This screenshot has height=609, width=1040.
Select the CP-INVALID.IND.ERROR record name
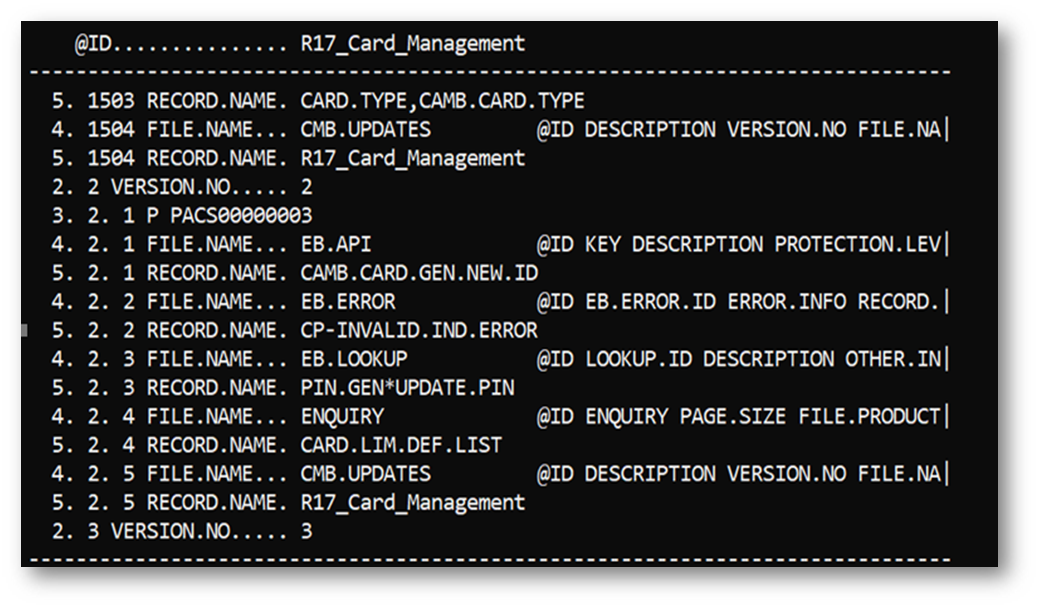pyautogui.click(x=419, y=330)
